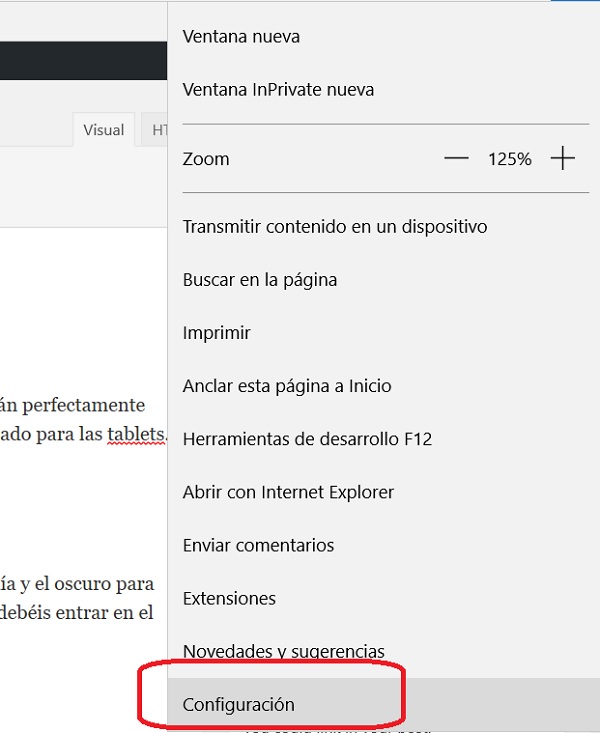600x733 pixels.
Task: Open Herramientas de desarrollo F12
Action: pyautogui.click(x=307, y=439)
